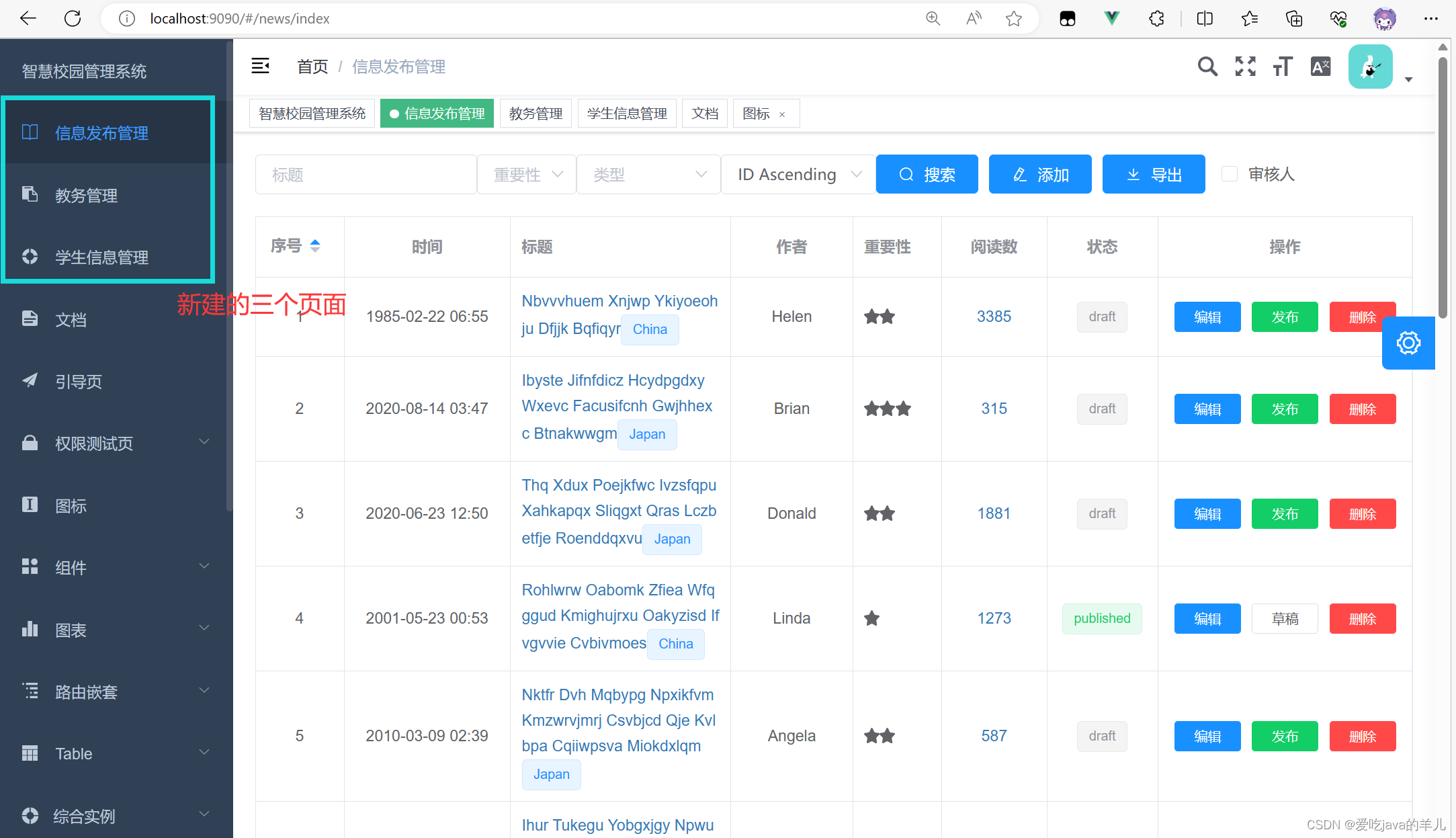Viewport: 1456px width, 838px height.
Task: Click the font size adjustment icon
Action: pyautogui.click(x=1282, y=67)
